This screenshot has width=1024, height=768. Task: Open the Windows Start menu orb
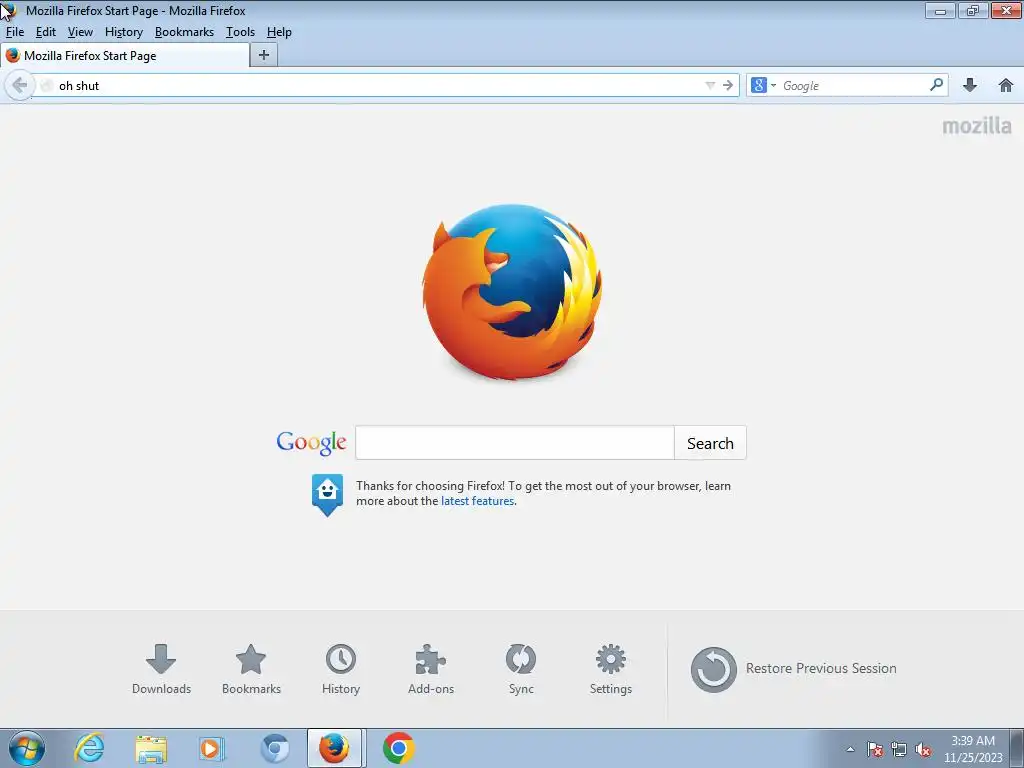pyautogui.click(x=27, y=748)
